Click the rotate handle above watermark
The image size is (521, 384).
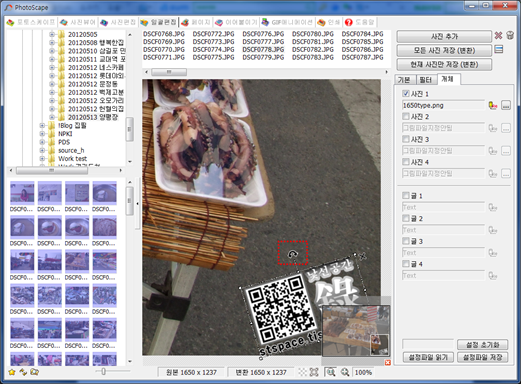click(293, 254)
